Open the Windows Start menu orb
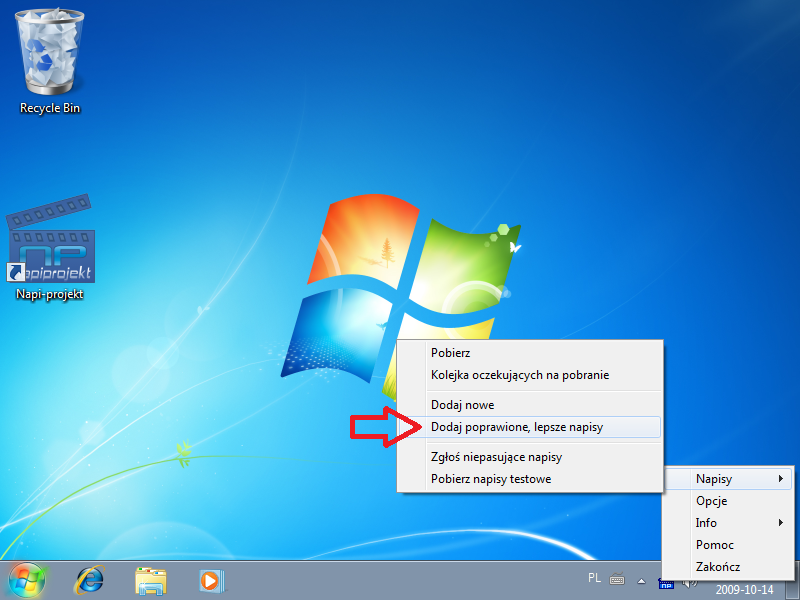Screen dimensions: 800x600 (x=27, y=581)
